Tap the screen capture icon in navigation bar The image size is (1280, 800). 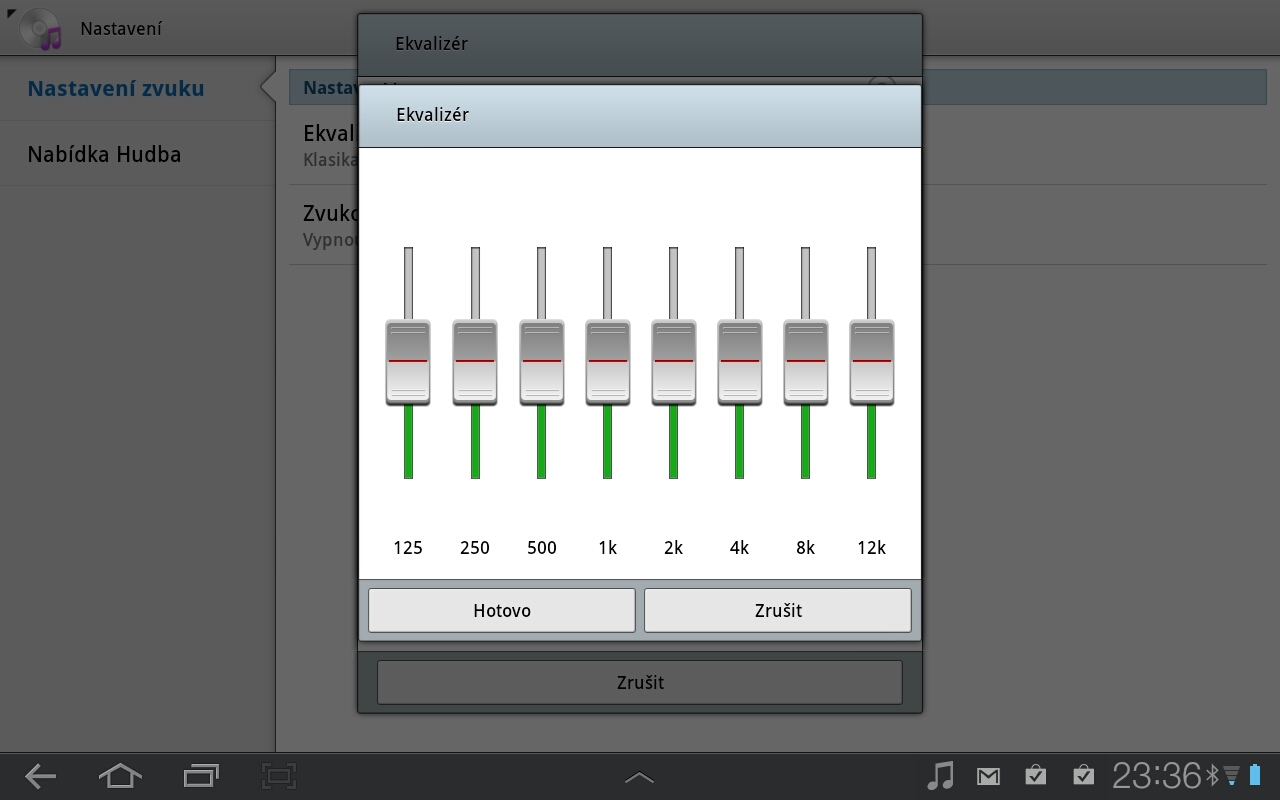pos(278,776)
